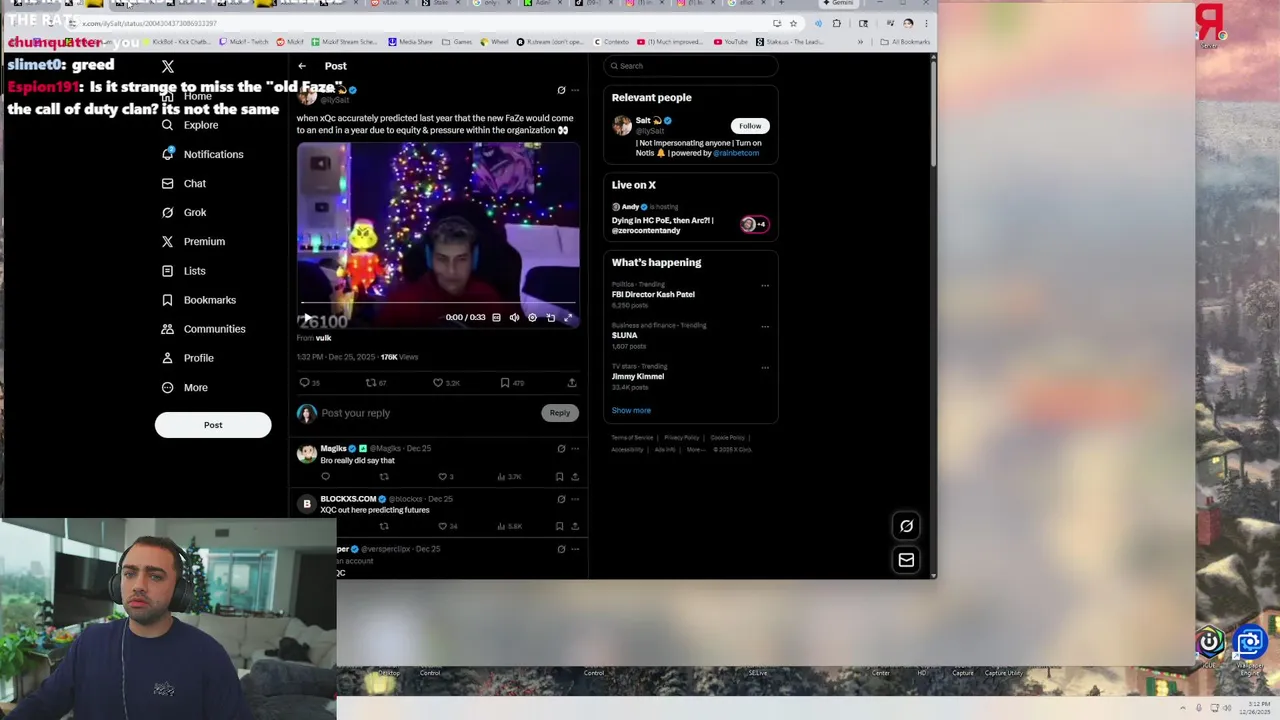This screenshot has width=1280, height=720.
Task: Click the Search box on X
Action: click(x=690, y=66)
